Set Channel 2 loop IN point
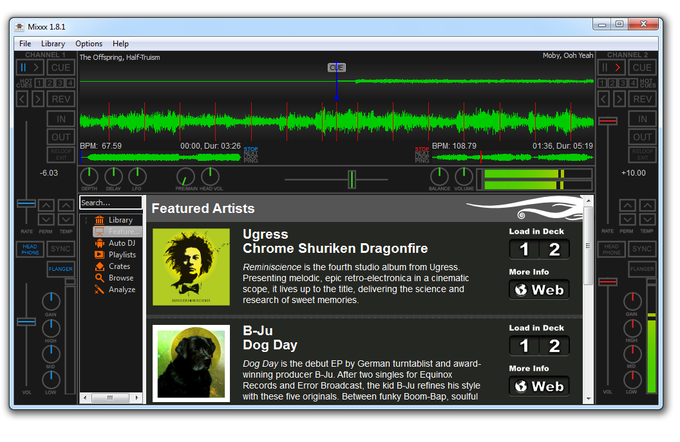680x442 pixels. coord(642,119)
